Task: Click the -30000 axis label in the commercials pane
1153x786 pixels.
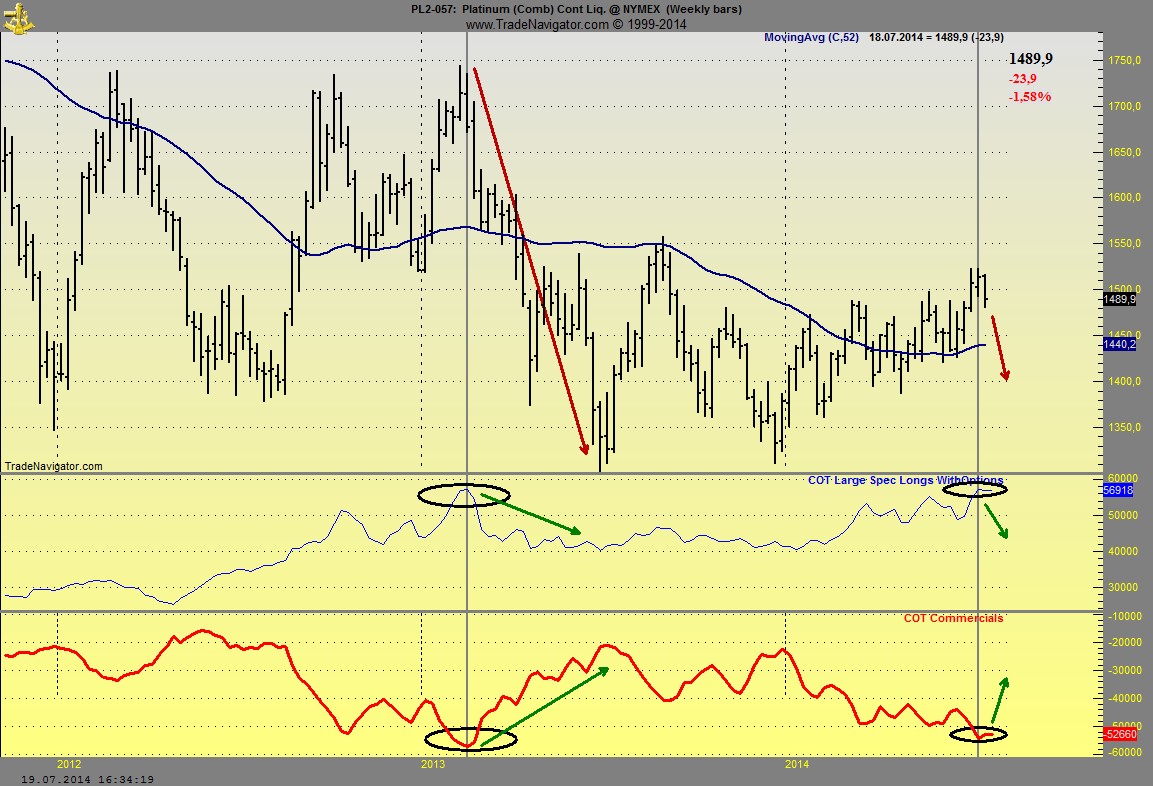Action: pos(1124,671)
